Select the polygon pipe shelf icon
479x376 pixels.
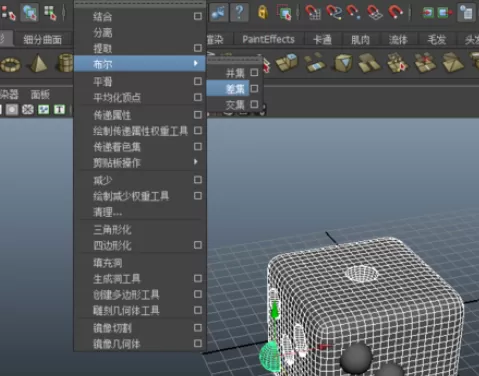65,63
